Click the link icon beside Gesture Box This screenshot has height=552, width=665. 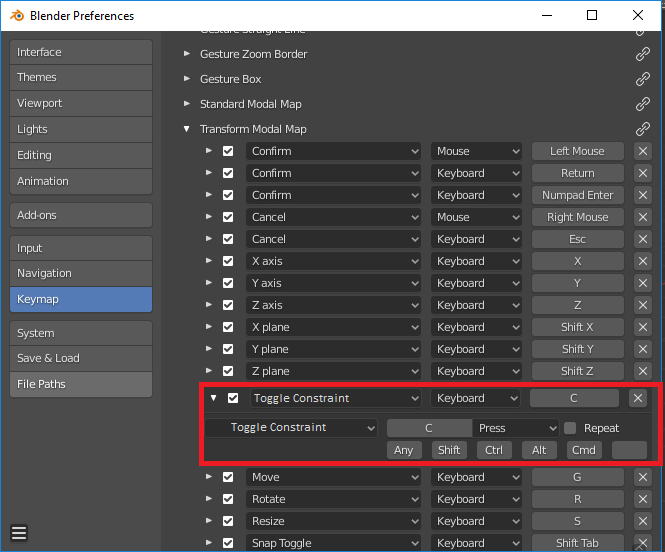(643, 79)
